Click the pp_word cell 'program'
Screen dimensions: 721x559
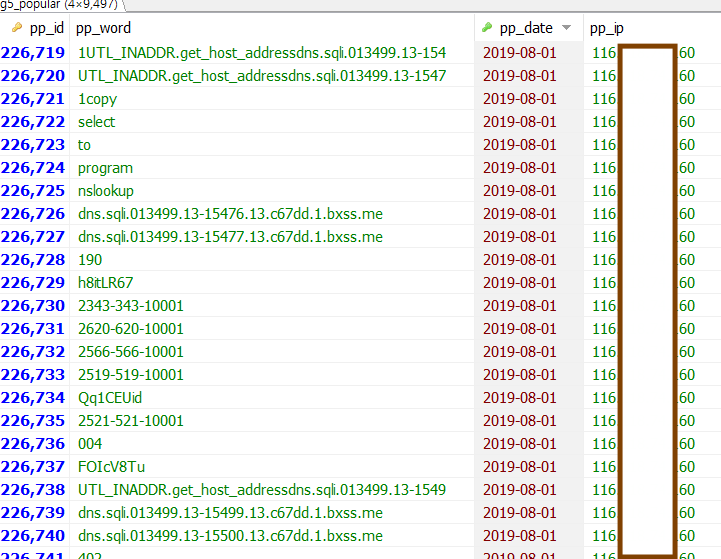click(272, 168)
